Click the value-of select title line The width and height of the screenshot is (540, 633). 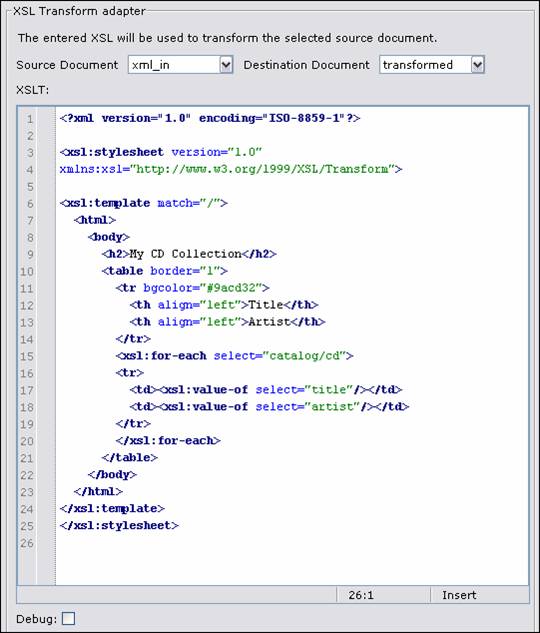click(266, 390)
